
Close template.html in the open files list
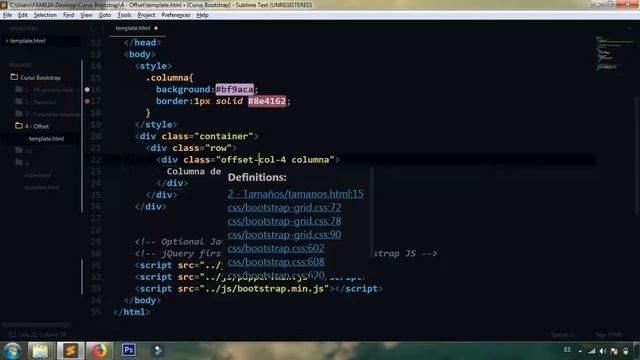point(7,41)
